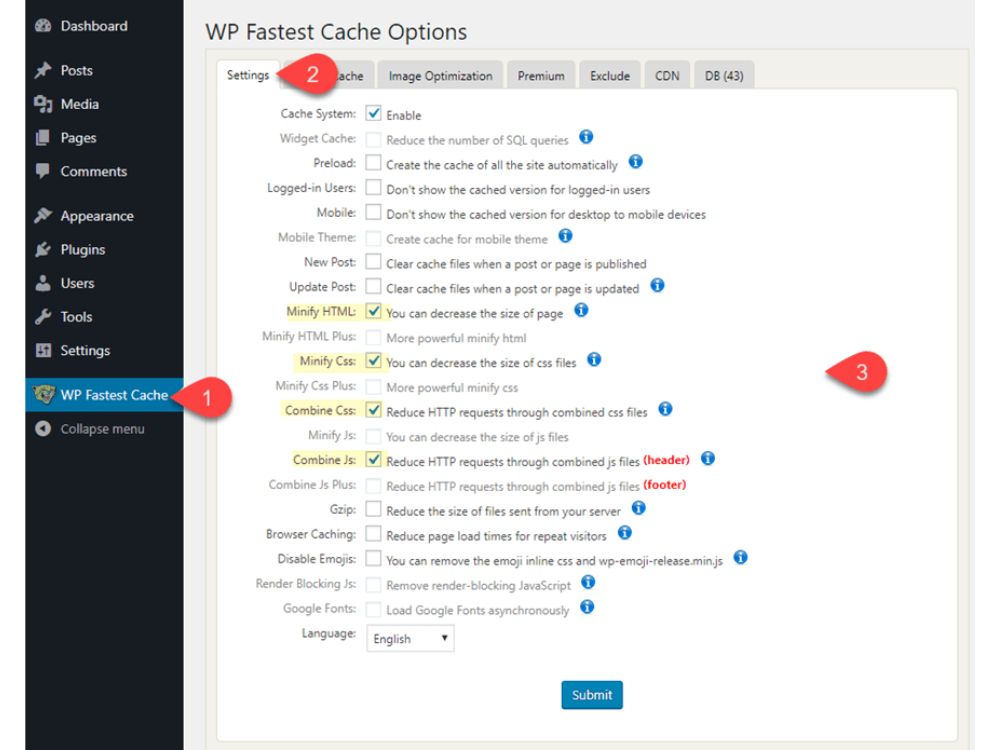Open the Posts menu link
This screenshot has width=1000, height=750.
[x=77, y=70]
